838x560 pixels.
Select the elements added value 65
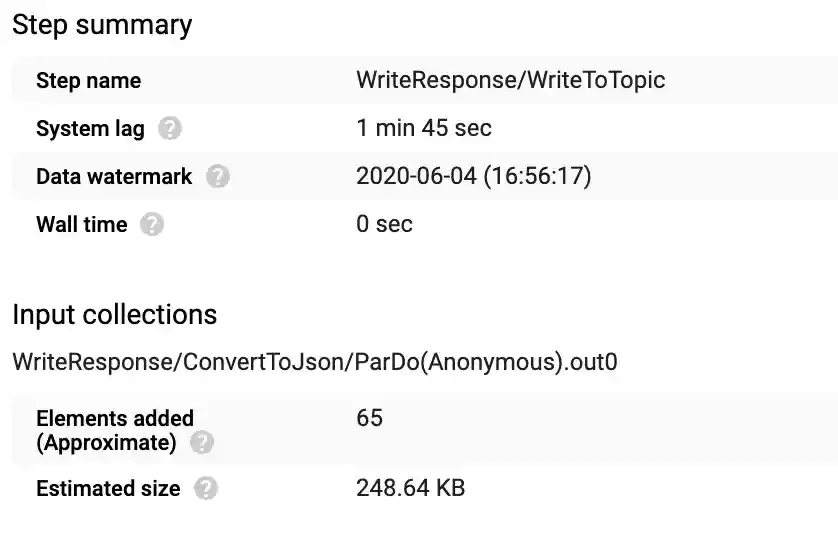369,418
